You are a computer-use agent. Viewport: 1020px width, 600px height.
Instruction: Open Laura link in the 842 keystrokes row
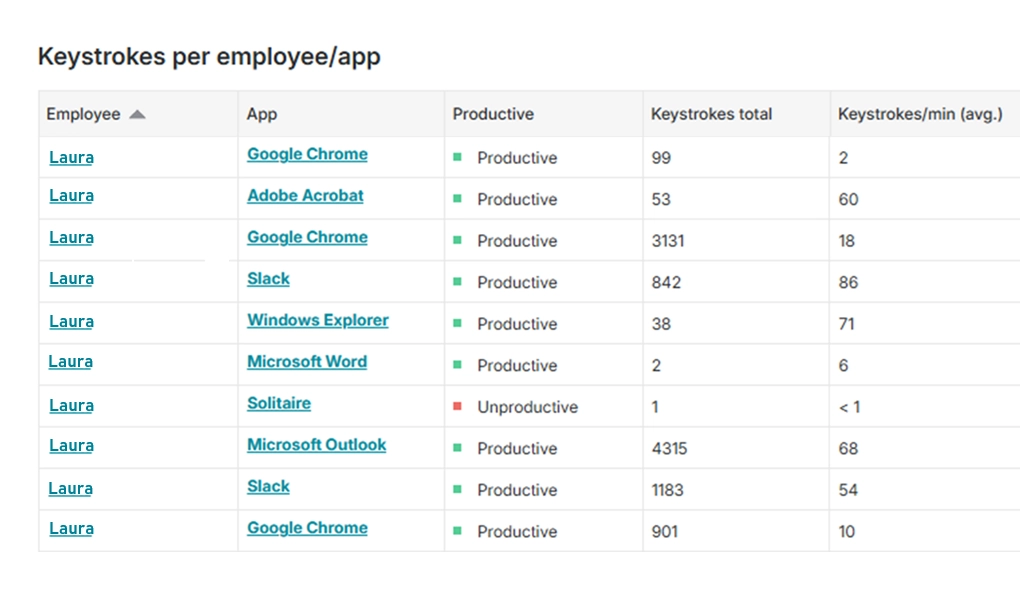coord(72,279)
